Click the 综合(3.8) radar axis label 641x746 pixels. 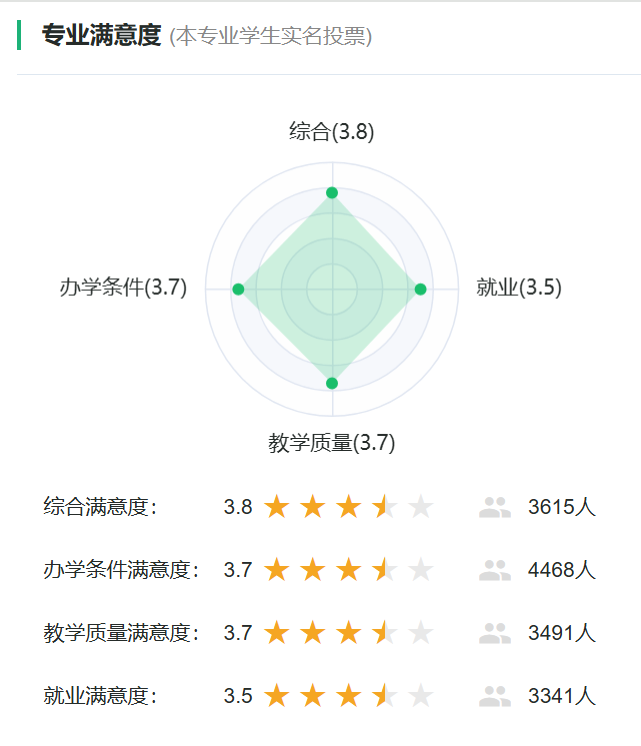(x=332, y=132)
